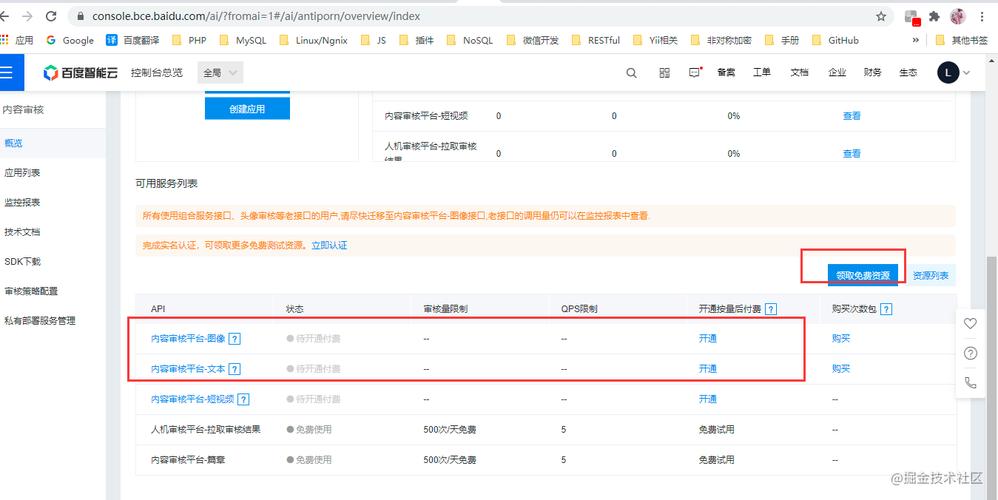Open the RESTful bookmark folder
Screen dimensions: 998x500
(x=595, y=40)
